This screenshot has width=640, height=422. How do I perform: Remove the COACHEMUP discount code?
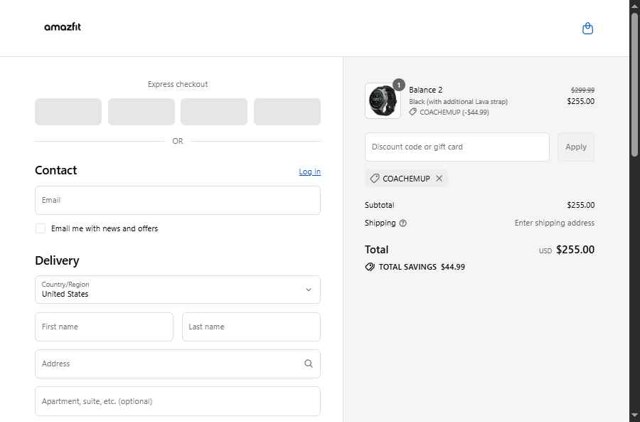[x=439, y=178]
